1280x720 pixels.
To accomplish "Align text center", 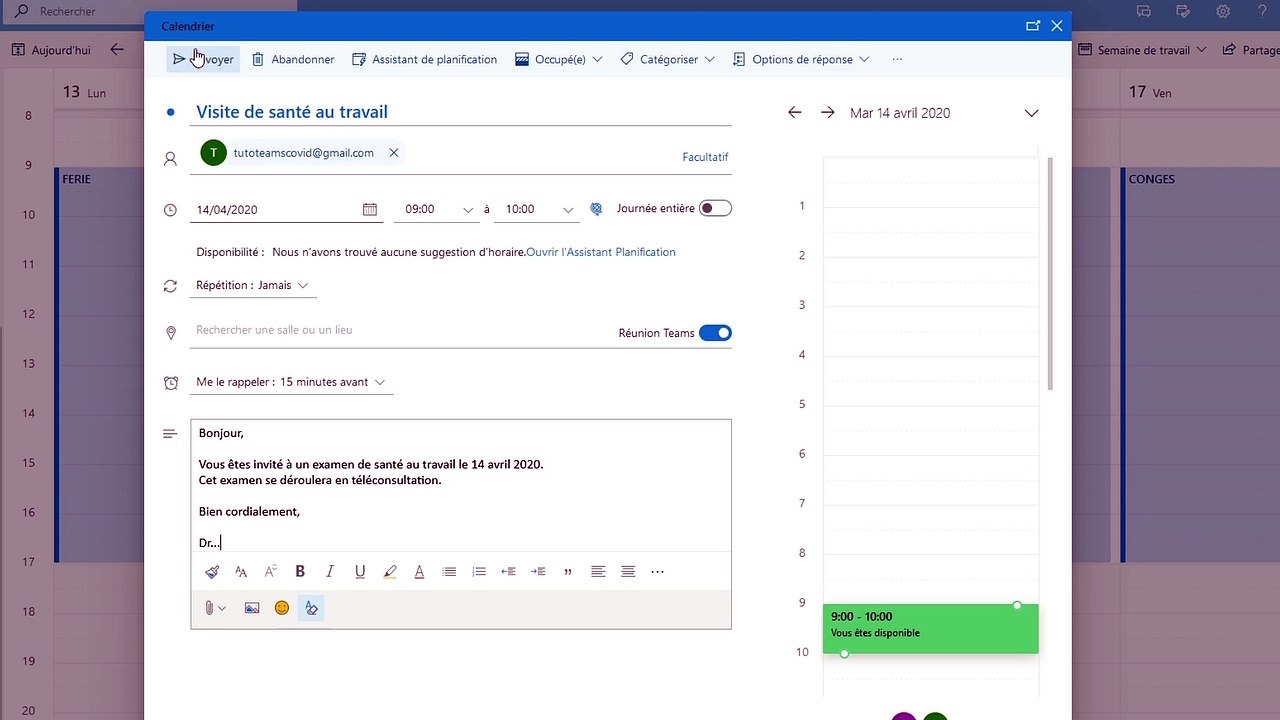I will click(x=628, y=572).
